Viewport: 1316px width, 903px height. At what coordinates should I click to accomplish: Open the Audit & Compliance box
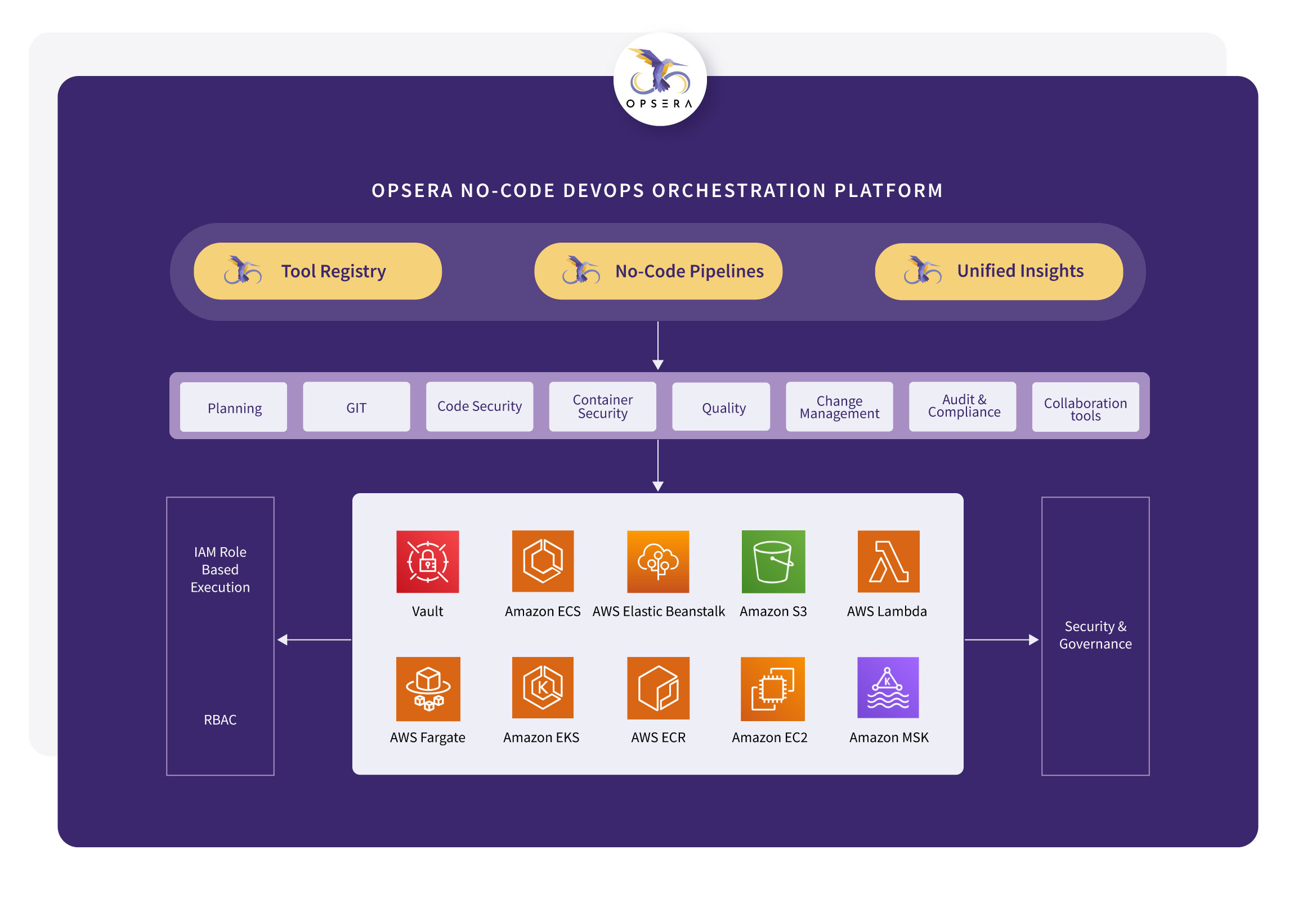(x=962, y=407)
